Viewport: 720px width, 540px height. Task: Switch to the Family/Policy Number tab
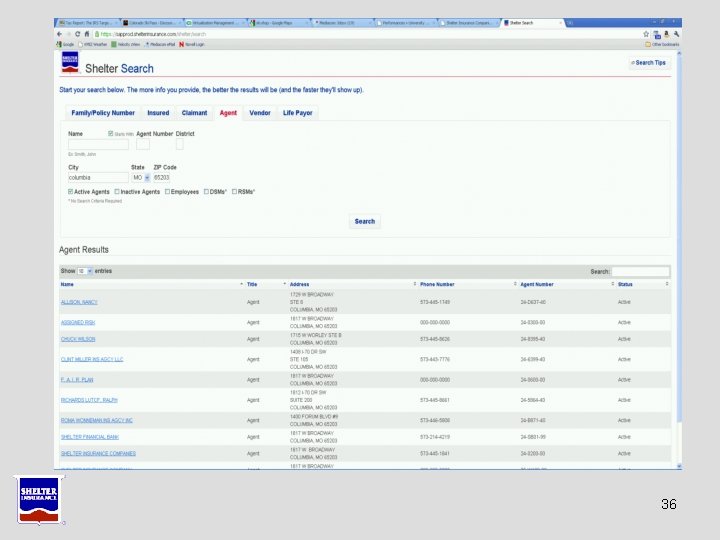103,113
